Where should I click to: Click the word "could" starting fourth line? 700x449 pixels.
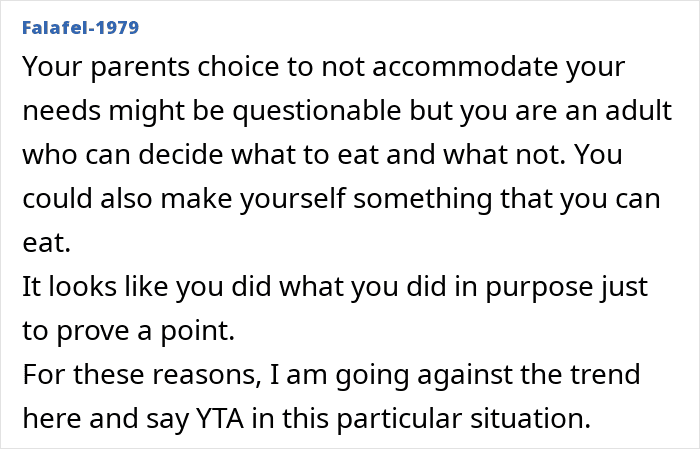click(58, 198)
